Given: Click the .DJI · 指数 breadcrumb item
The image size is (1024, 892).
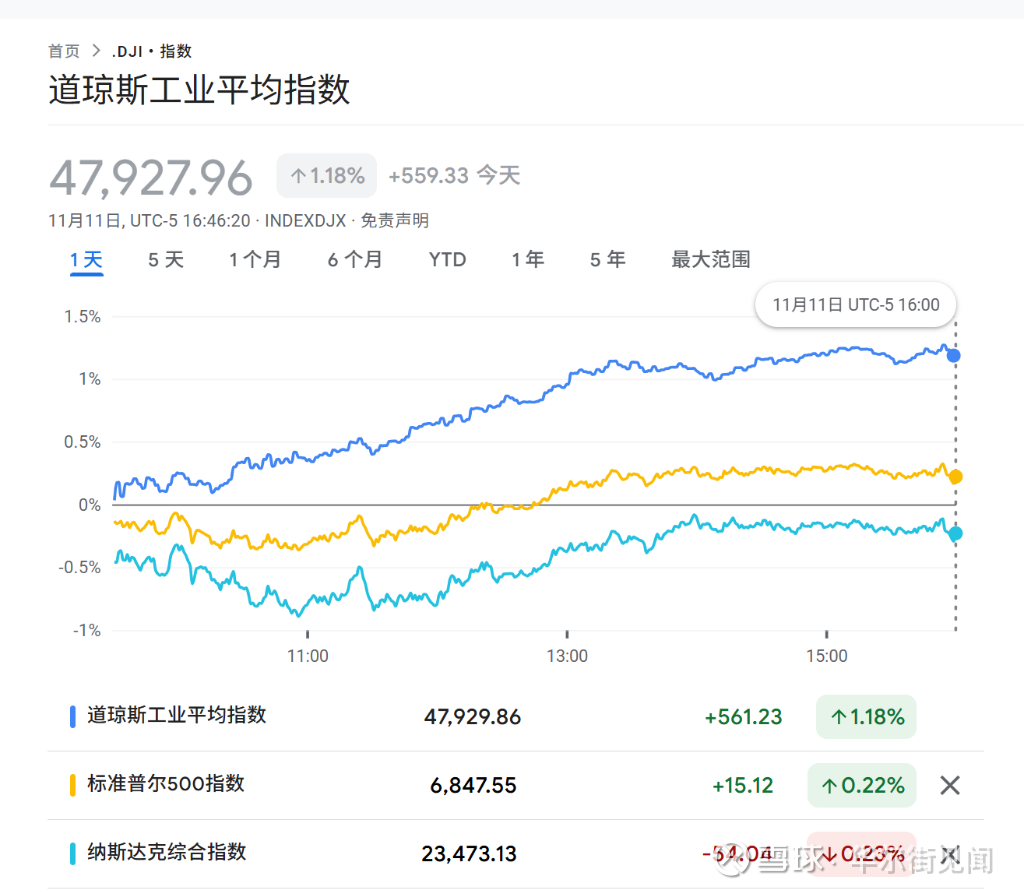Looking at the screenshot, I should [x=152, y=51].
